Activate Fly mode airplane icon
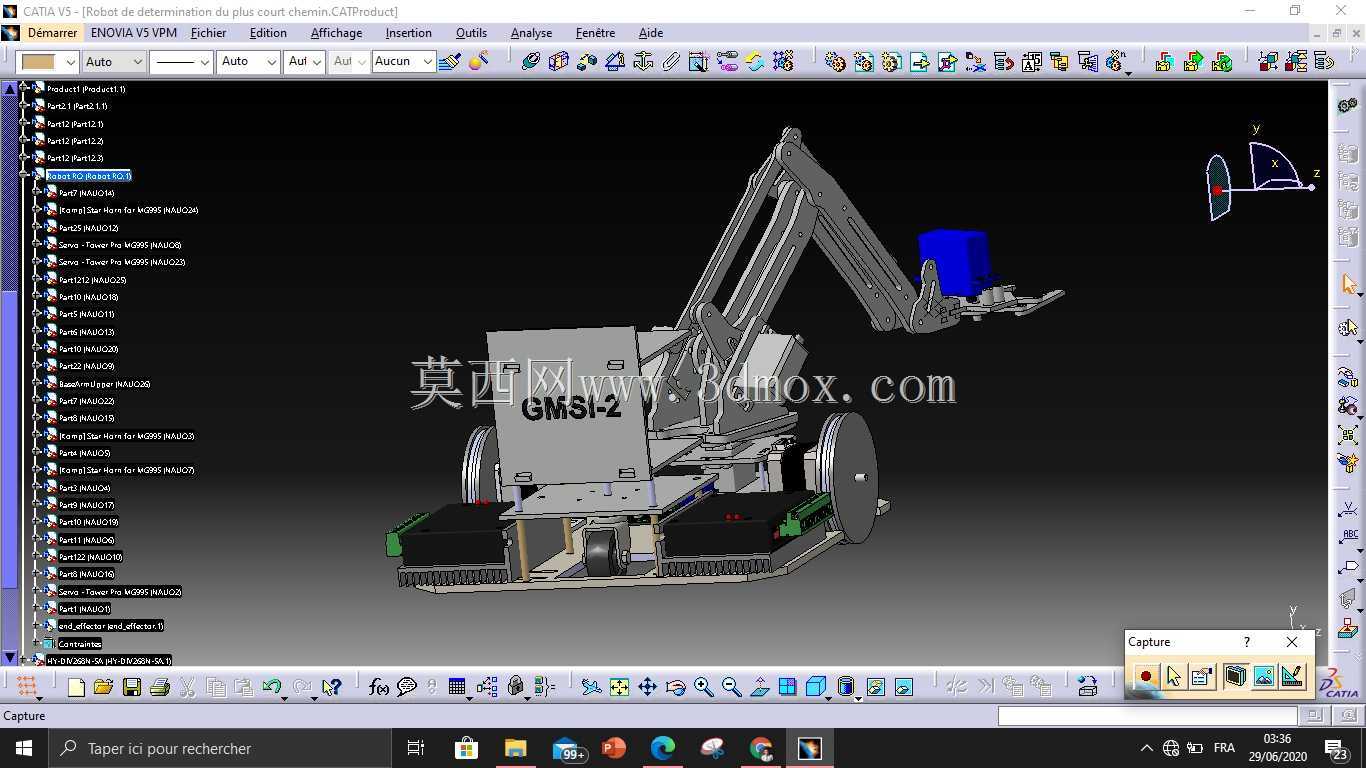The height and width of the screenshot is (768, 1366). click(x=591, y=687)
